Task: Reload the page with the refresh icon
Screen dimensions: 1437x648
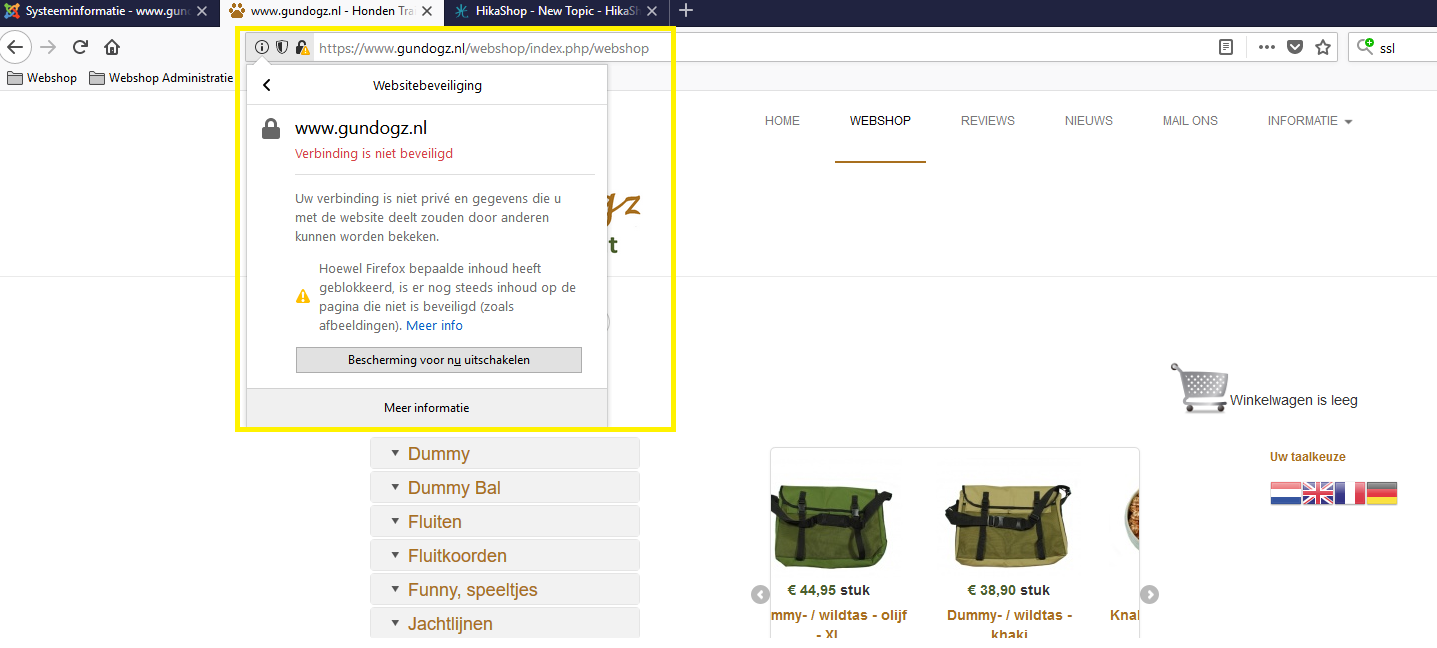Action: (x=80, y=47)
